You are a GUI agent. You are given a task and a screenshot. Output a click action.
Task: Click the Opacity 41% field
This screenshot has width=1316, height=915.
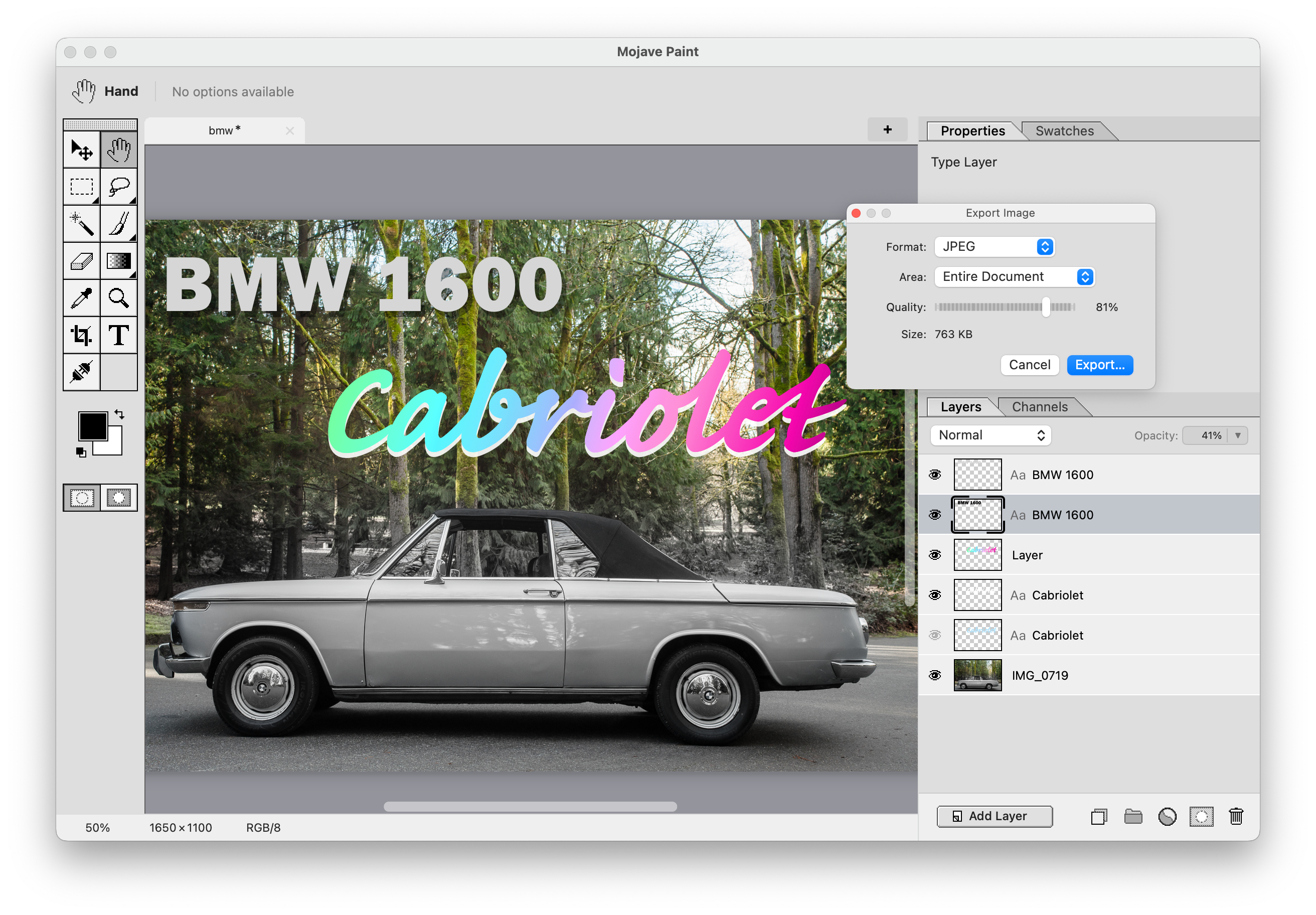(x=1205, y=436)
